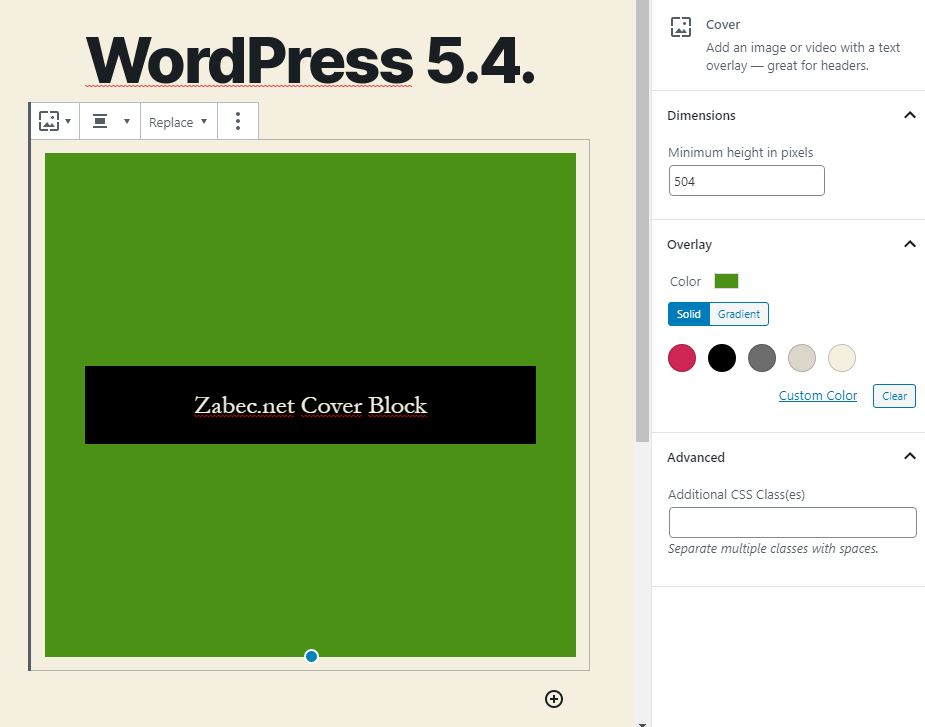Collapse the Advanced panel
Screen dimensions: 925x727
[x=909, y=457]
